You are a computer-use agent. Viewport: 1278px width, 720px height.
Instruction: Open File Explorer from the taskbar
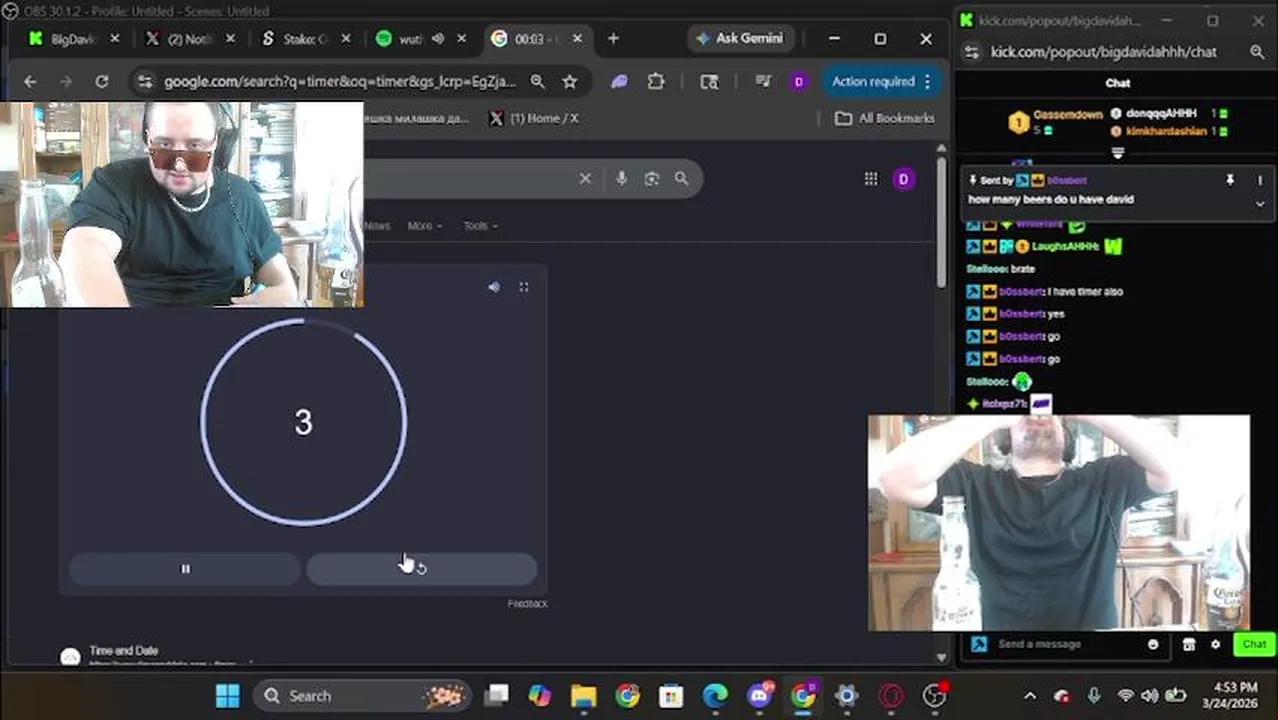(584, 696)
